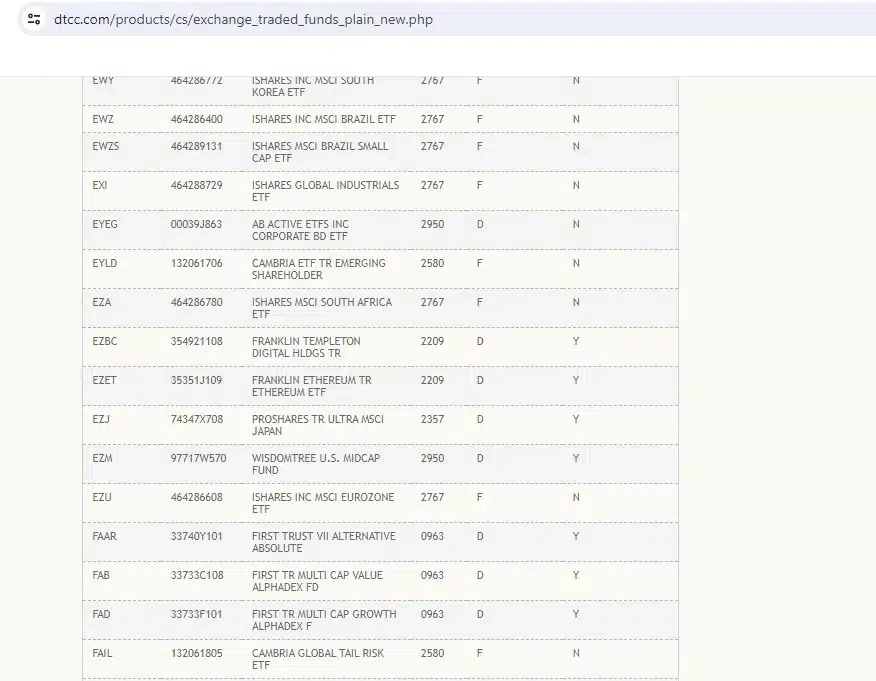
Task: Select the EWZ ticker cell
Action: 103,119
